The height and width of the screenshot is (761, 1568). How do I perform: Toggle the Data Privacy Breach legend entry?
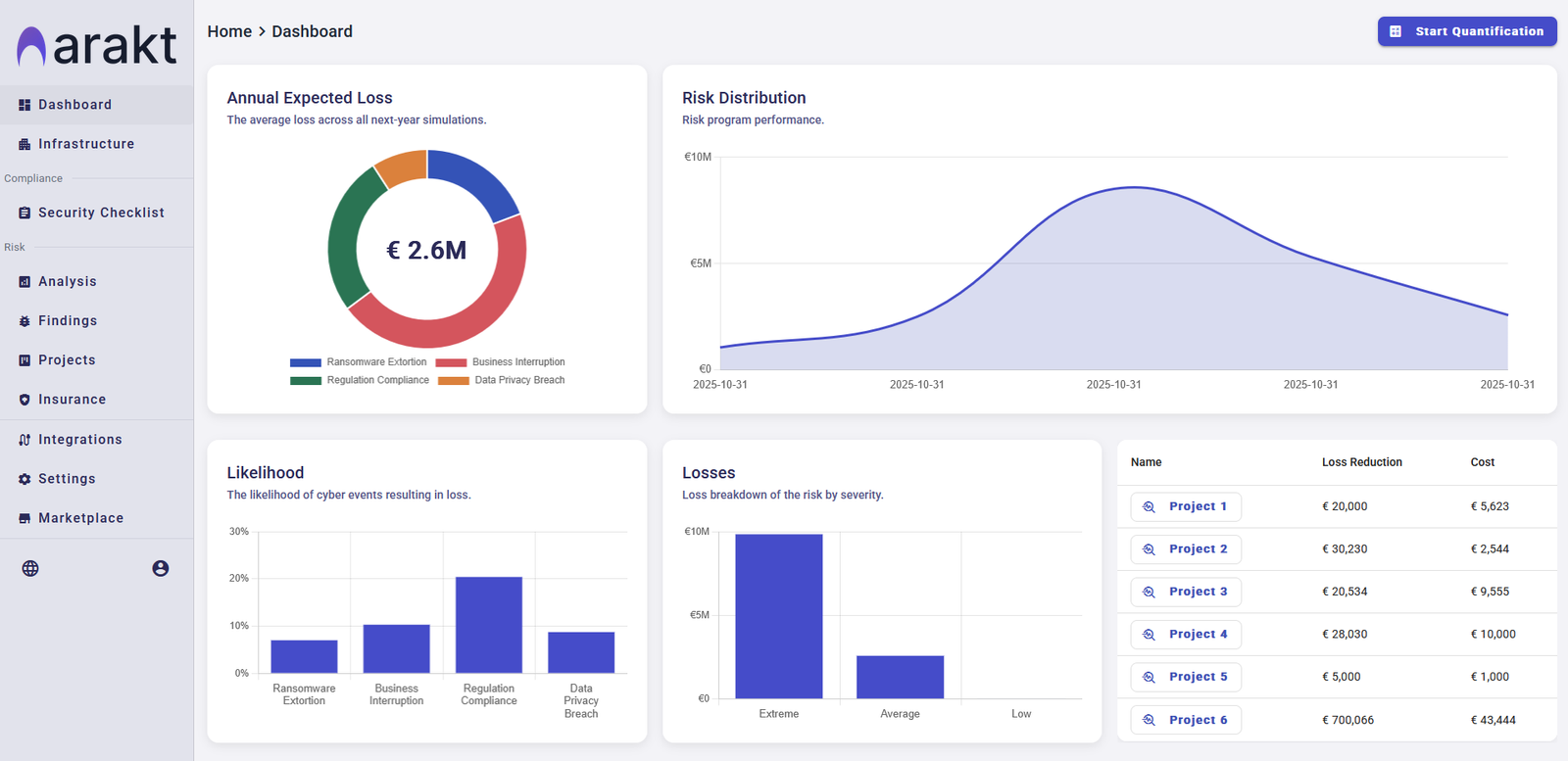[502, 380]
